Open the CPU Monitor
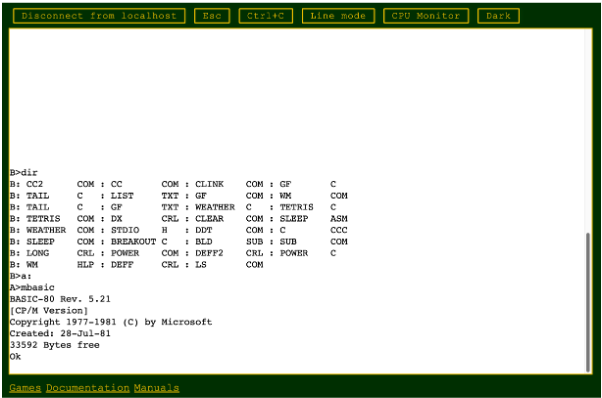602x398 pixels. [426, 16]
